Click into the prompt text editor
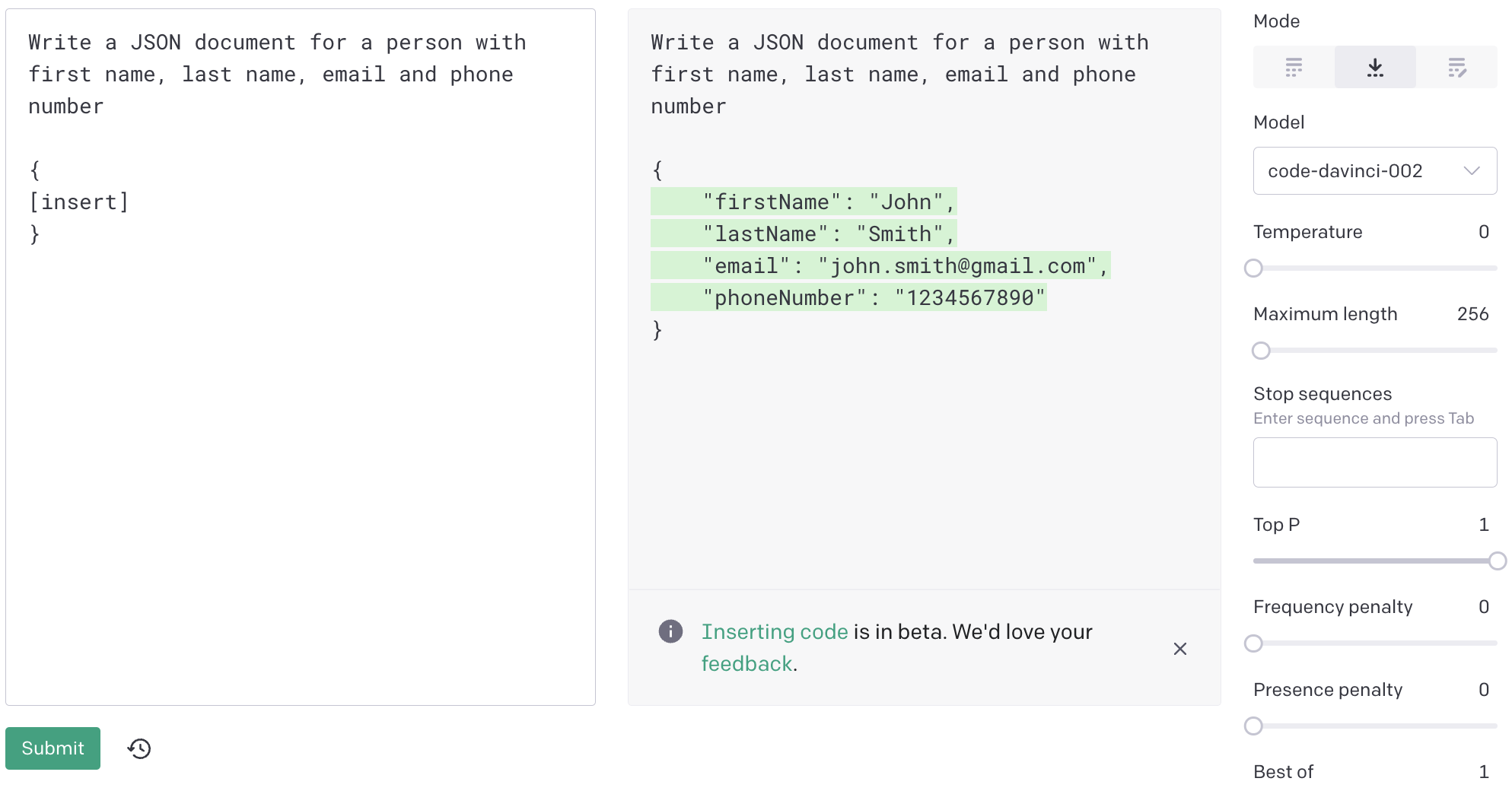 [x=300, y=456]
